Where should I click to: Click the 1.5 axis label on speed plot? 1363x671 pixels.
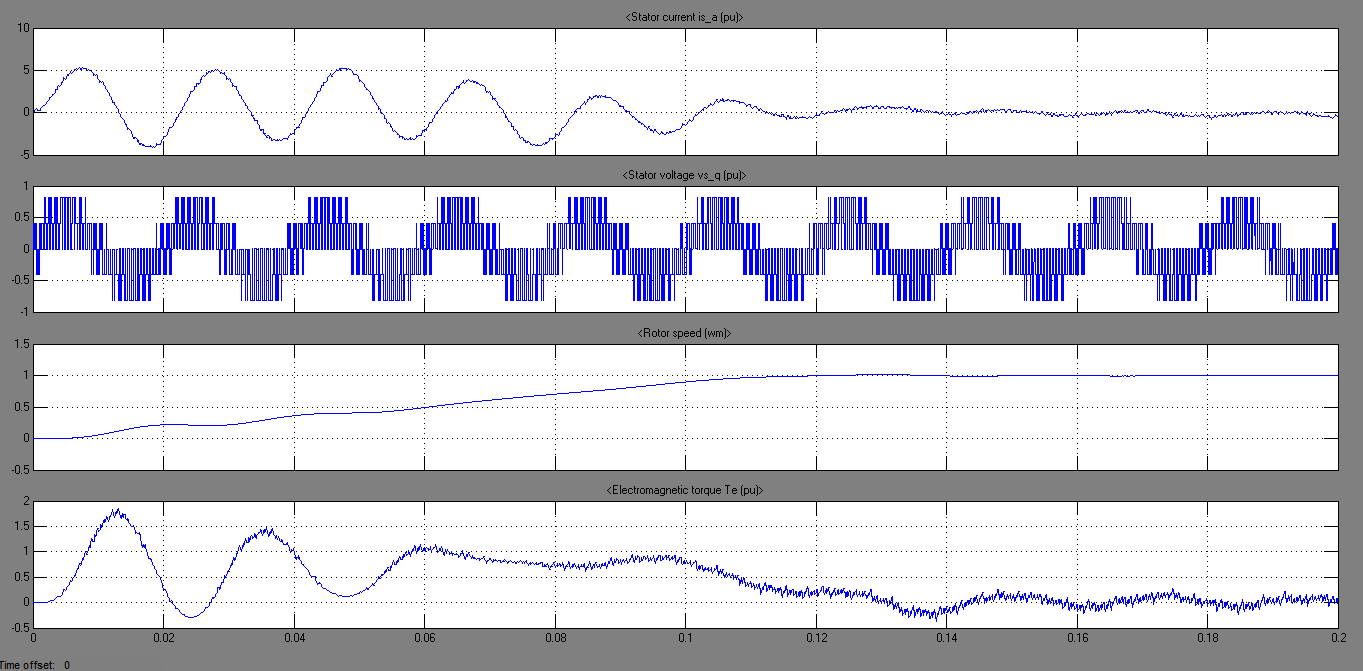20,344
